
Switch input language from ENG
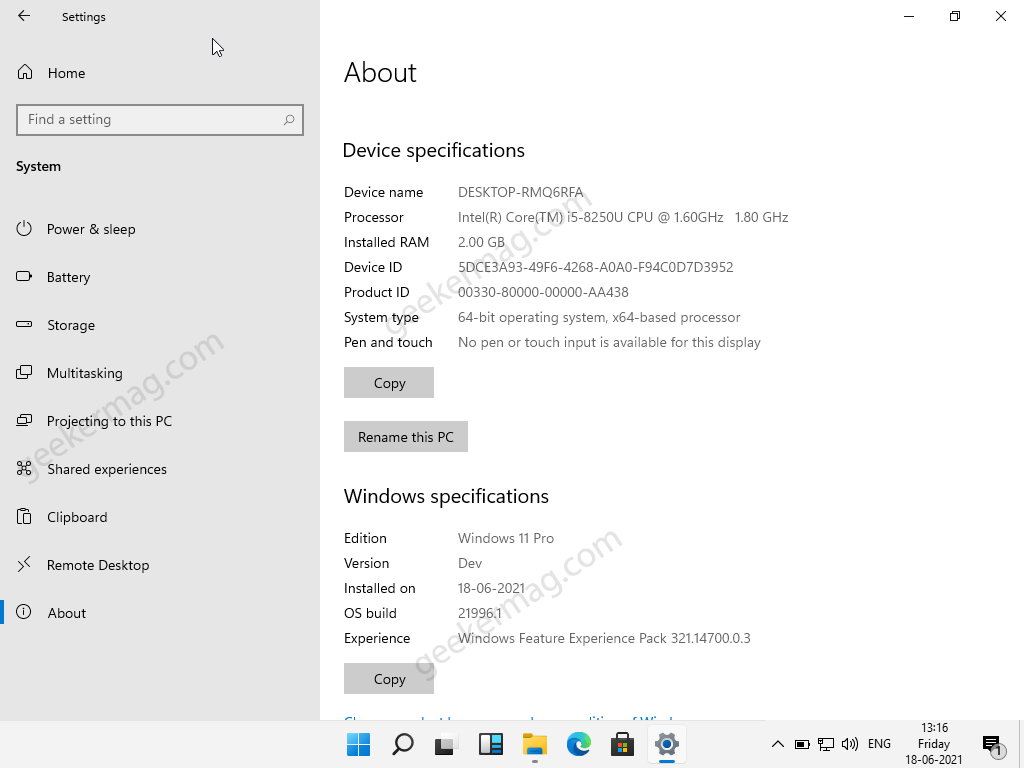pyautogui.click(x=879, y=744)
